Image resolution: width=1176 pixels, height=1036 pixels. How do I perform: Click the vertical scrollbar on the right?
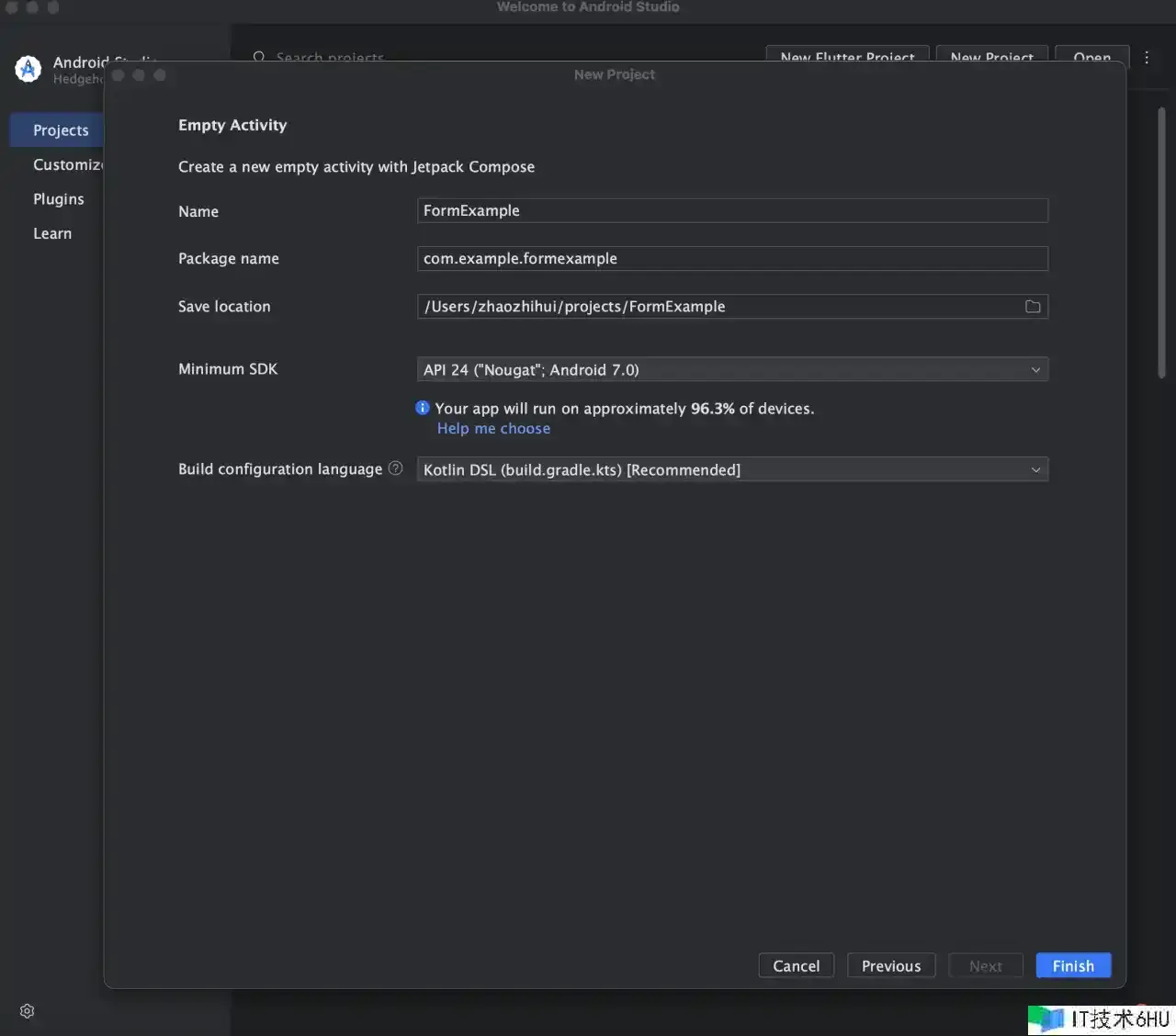[x=1161, y=243]
